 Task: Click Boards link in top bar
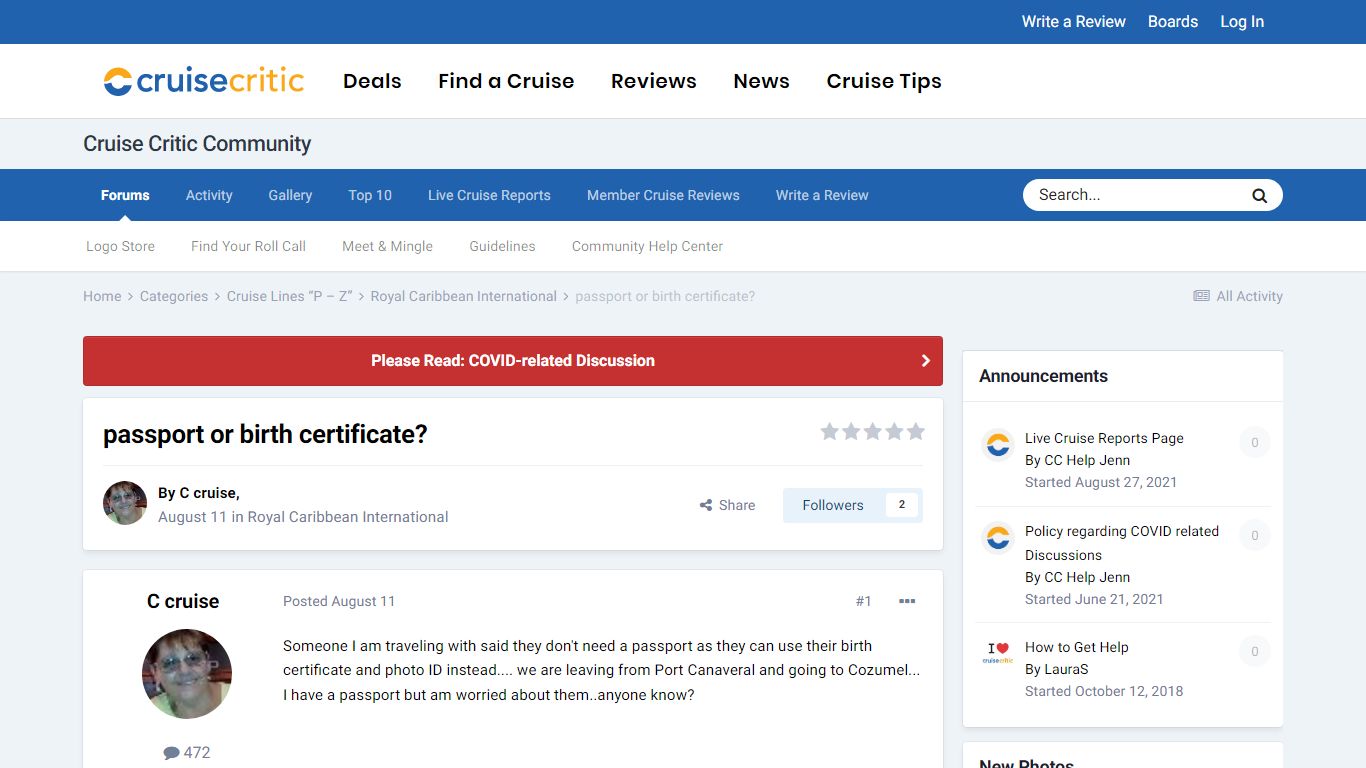tap(1173, 21)
